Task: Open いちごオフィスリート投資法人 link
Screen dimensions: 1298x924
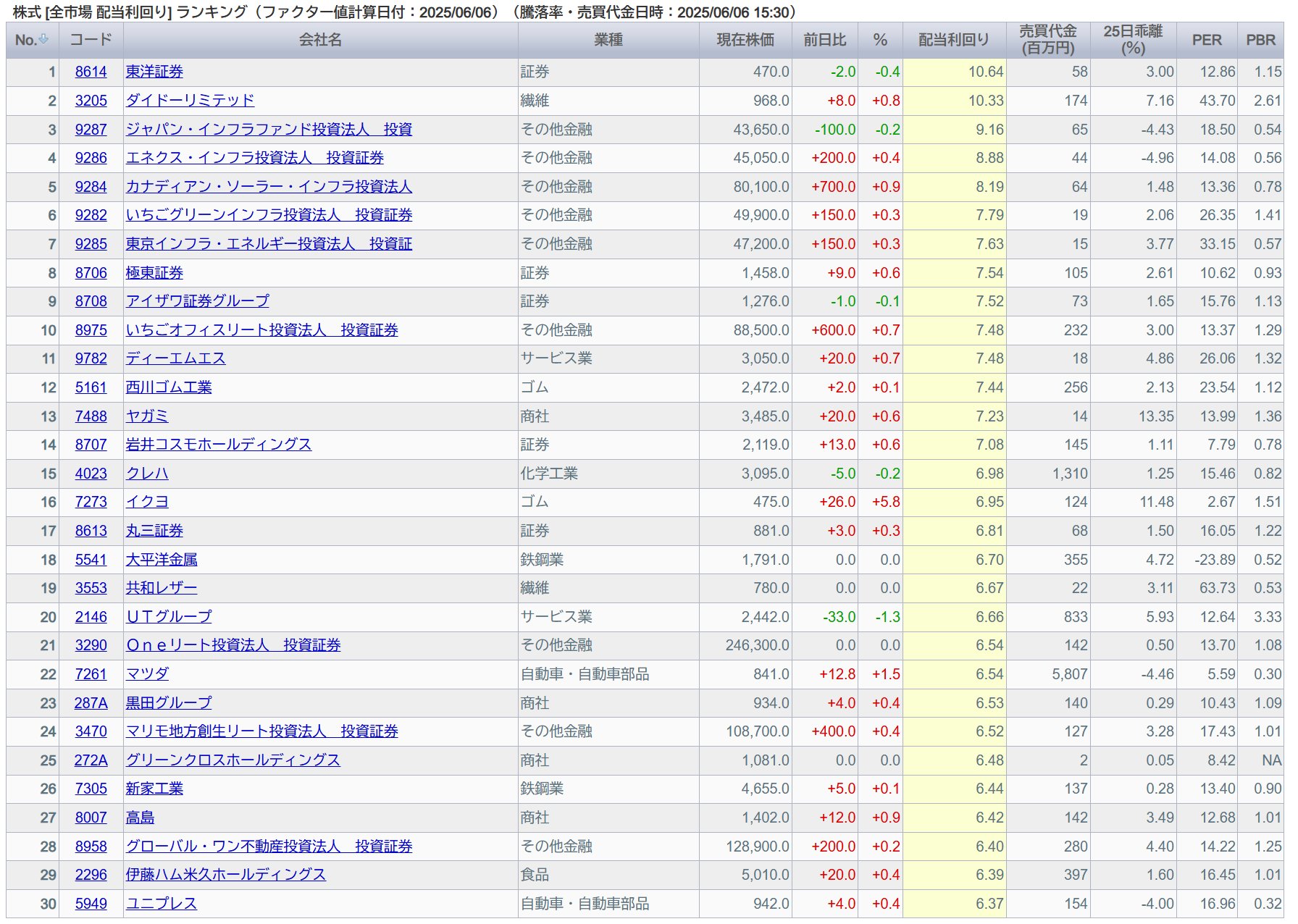Action: coord(261,329)
